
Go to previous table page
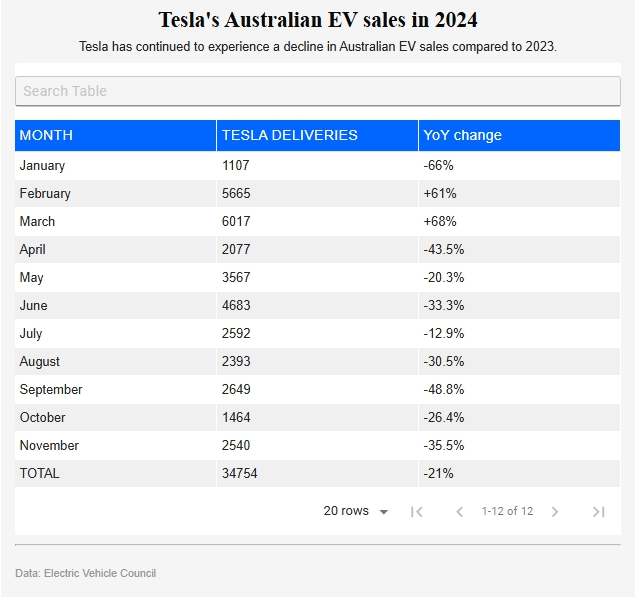click(459, 512)
